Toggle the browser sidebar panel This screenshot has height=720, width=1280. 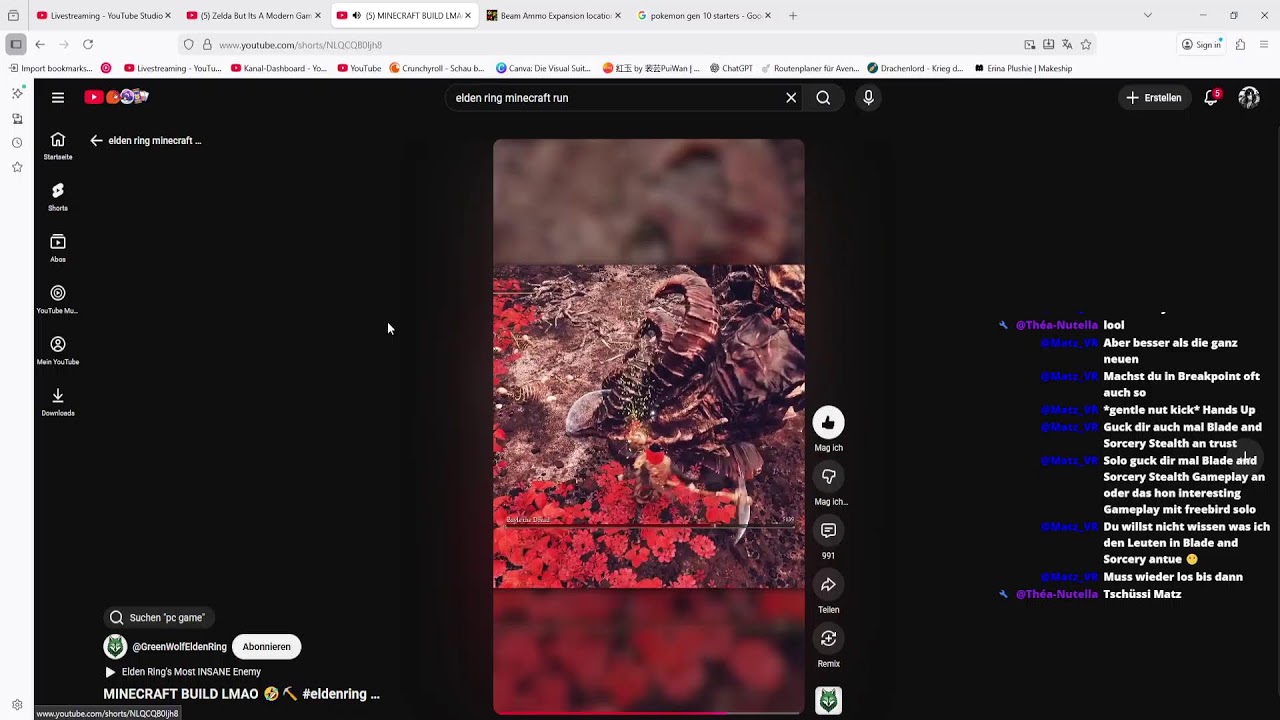[16, 45]
